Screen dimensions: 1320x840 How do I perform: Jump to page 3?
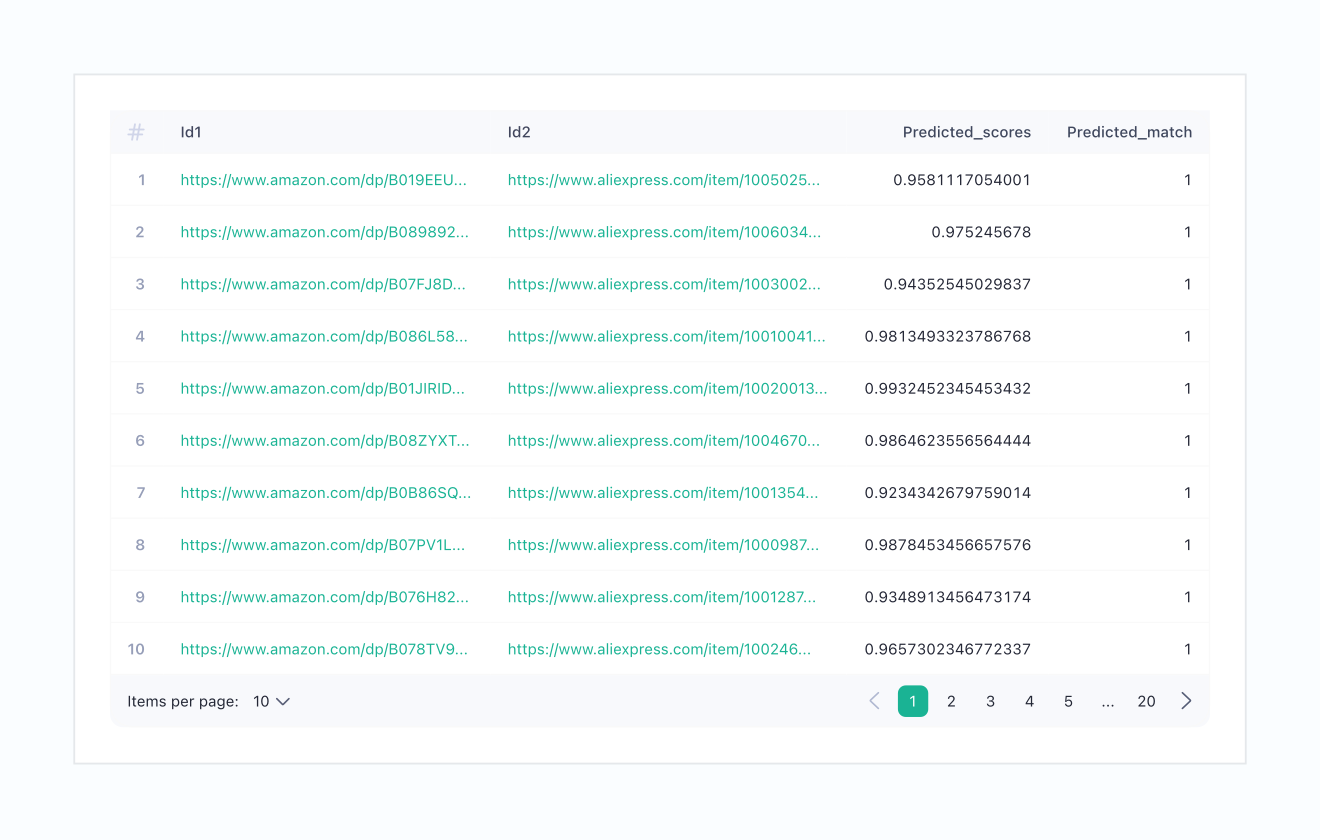click(x=990, y=701)
